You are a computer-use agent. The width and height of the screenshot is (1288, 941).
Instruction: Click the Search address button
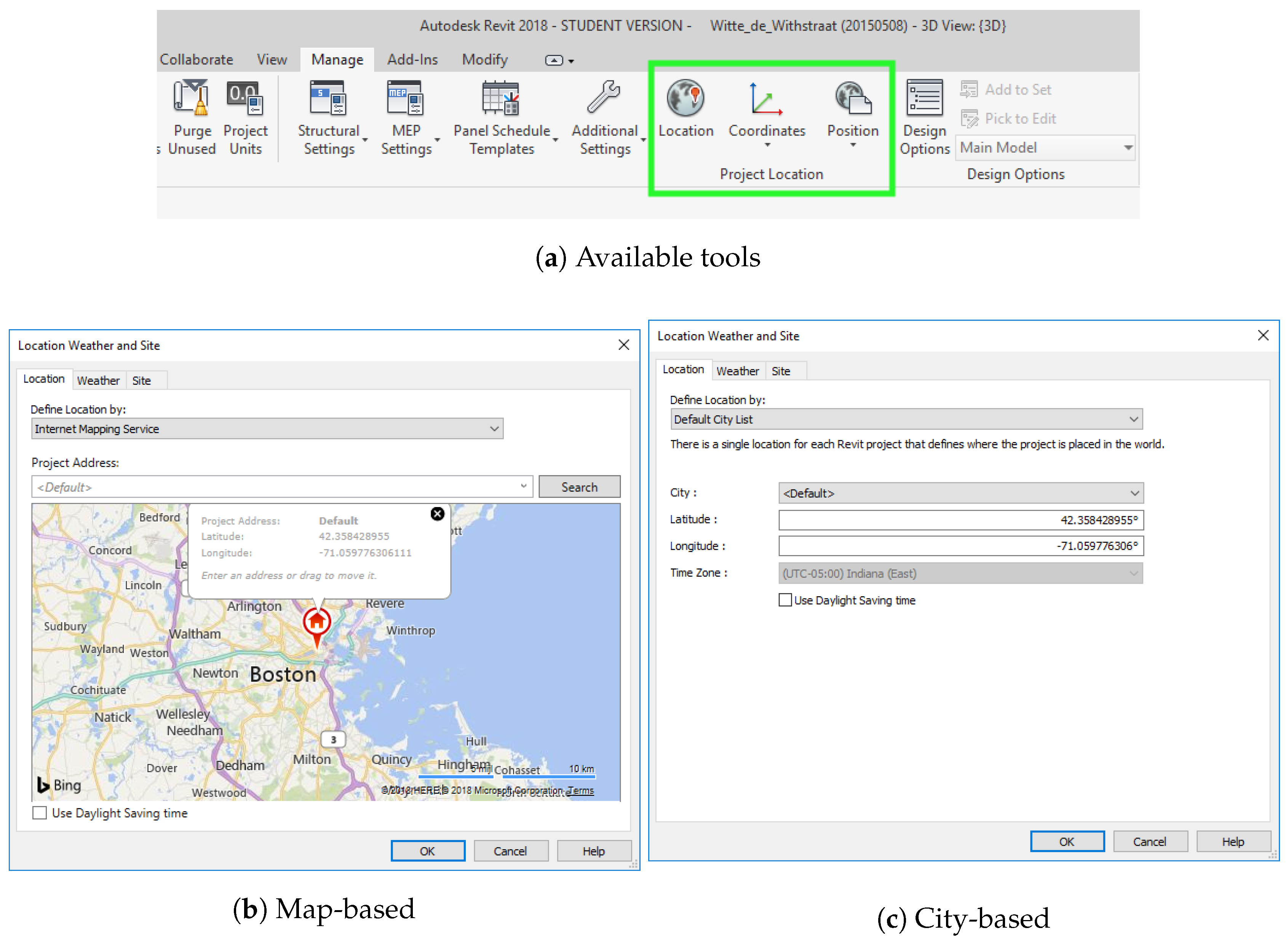pyautogui.click(x=579, y=487)
